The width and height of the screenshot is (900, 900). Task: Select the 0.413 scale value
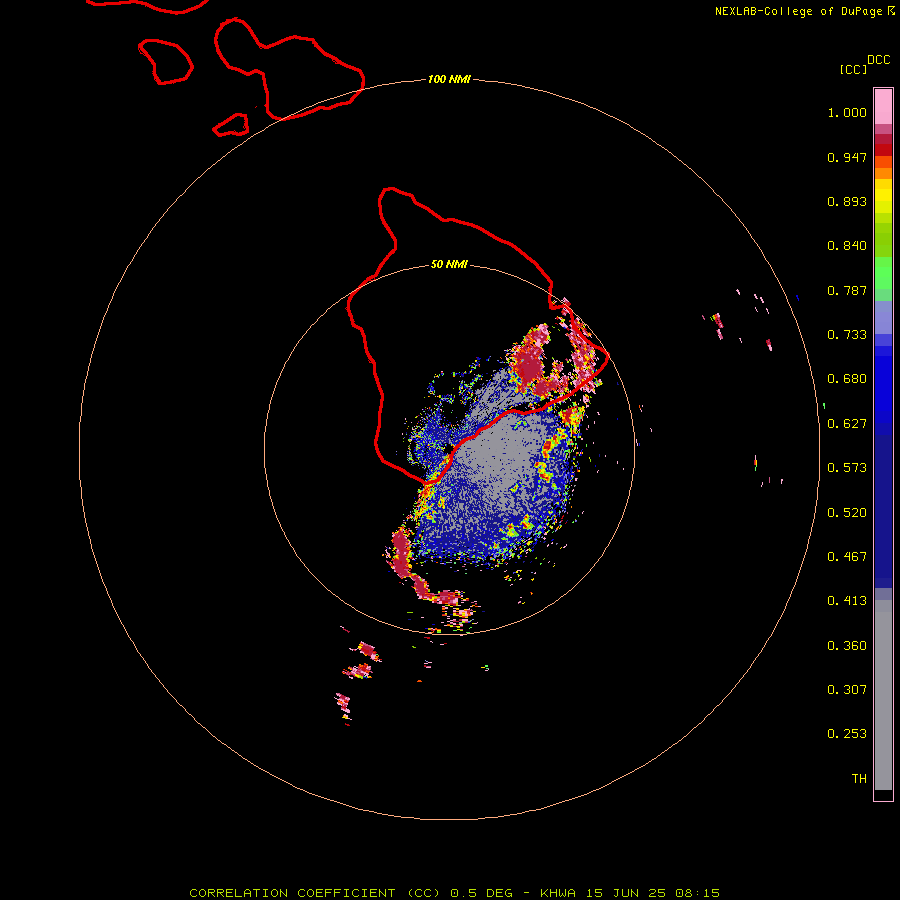[x=847, y=601]
